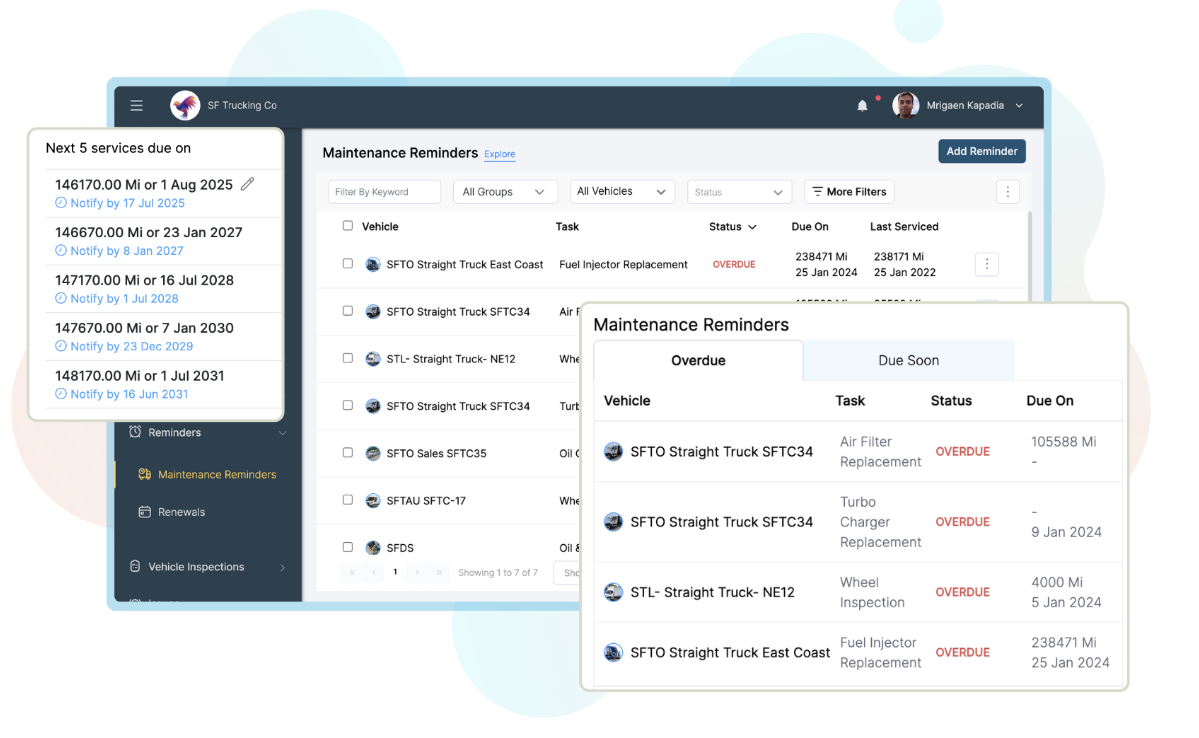Open the Explore link
Viewport: 1199px width, 738px height.
coord(500,154)
